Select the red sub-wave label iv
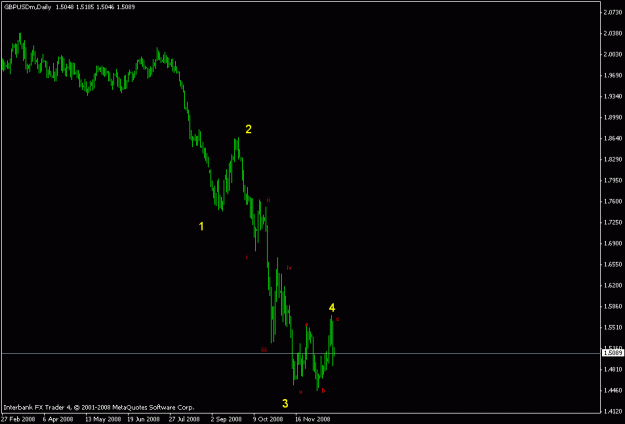Image resolution: width=625 pixels, height=424 pixels. point(290,268)
